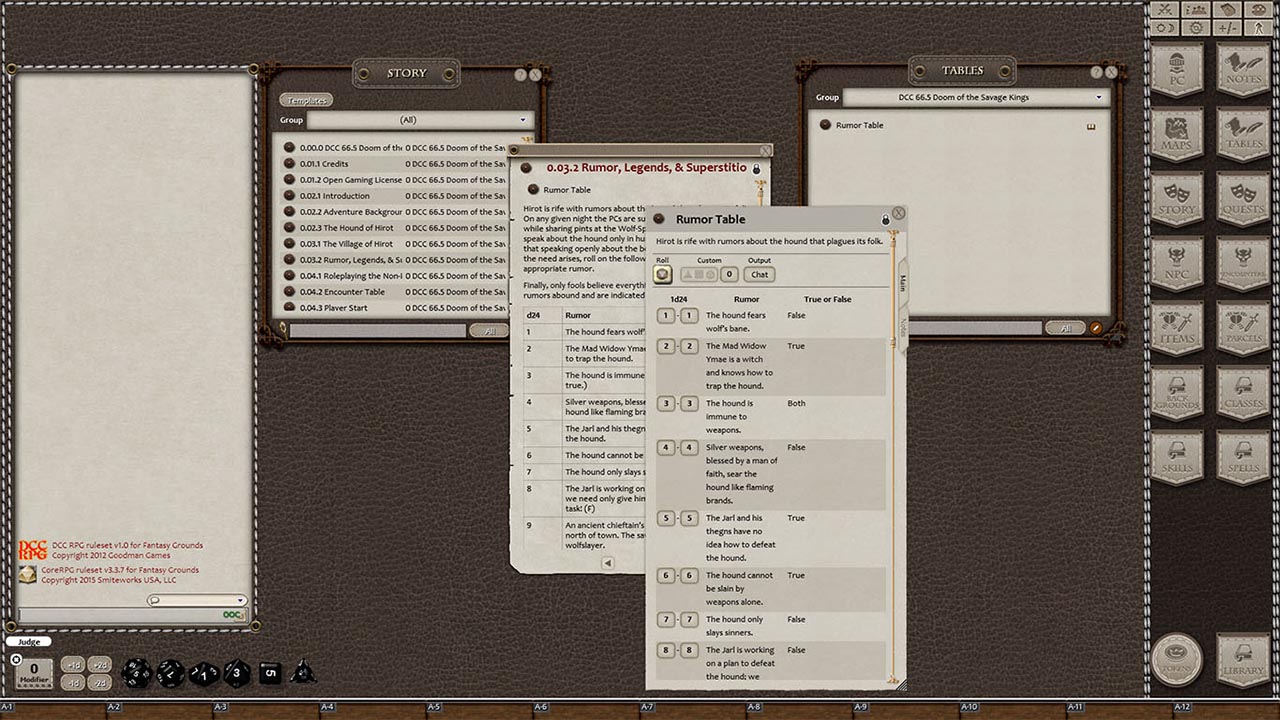This screenshot has width=1280, height=720.
Task: Click the Templates button in Story window
Action: [x=305, y=100]
